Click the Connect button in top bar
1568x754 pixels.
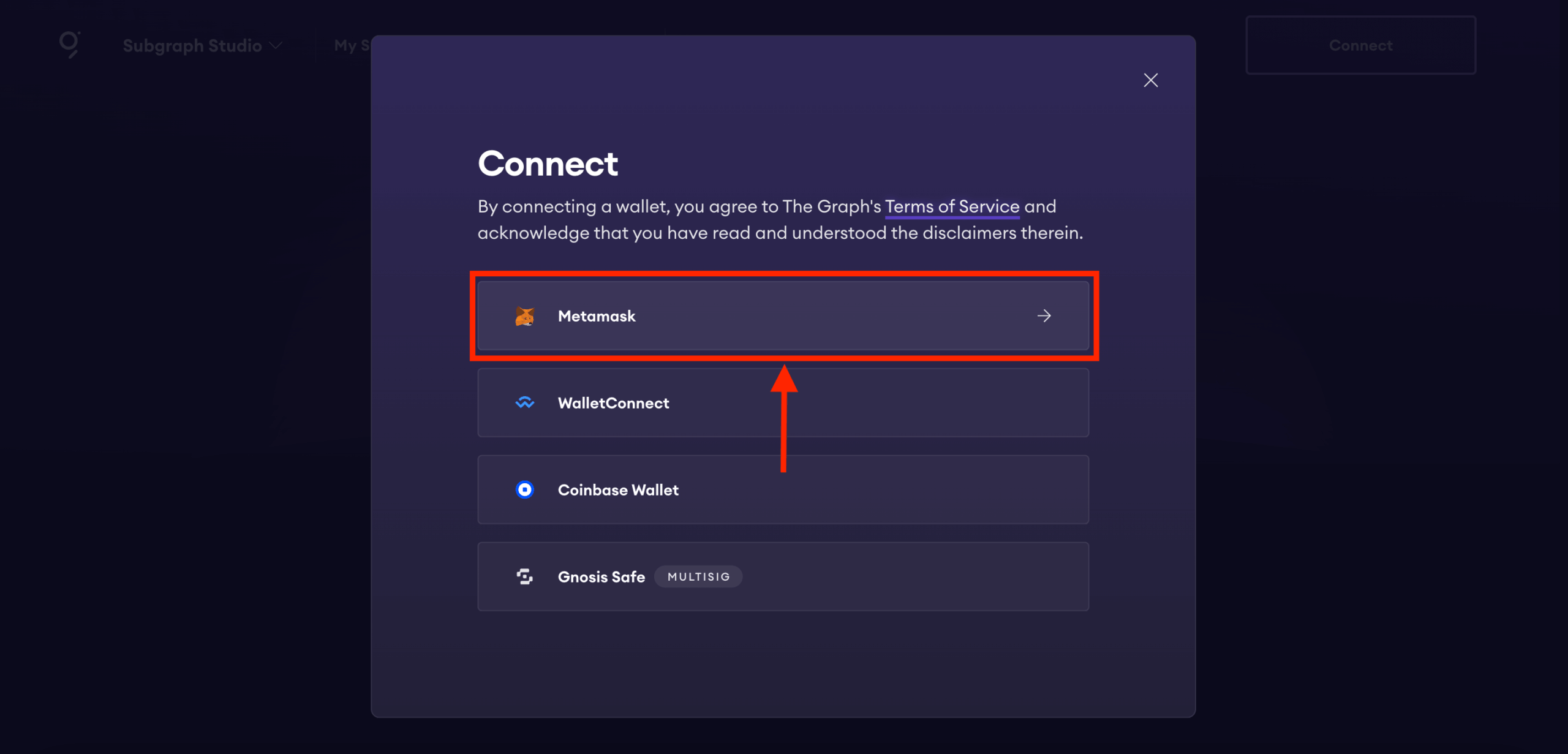[x=1361, y=45]
